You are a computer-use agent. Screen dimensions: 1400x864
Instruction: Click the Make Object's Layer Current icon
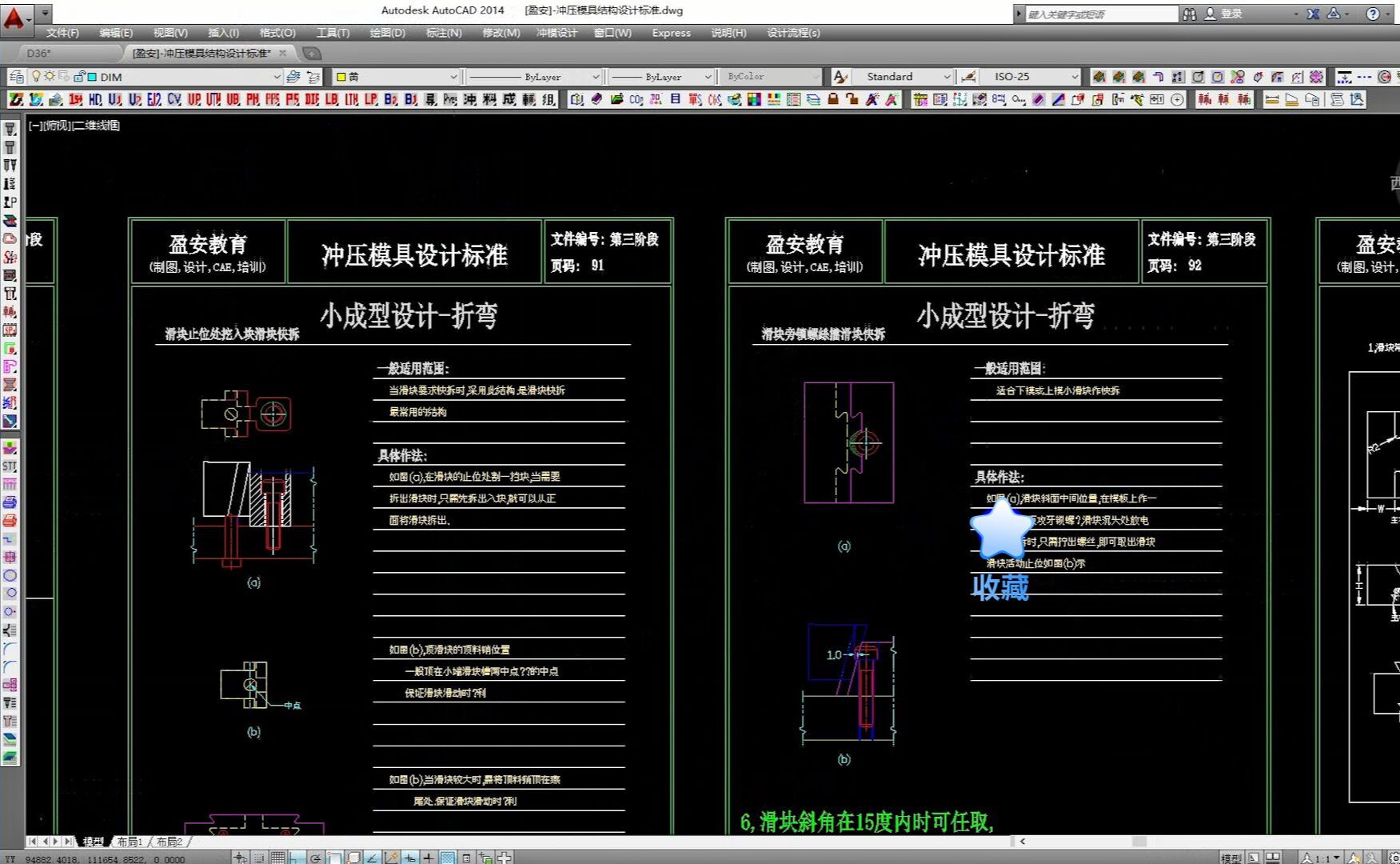[293, 77]
